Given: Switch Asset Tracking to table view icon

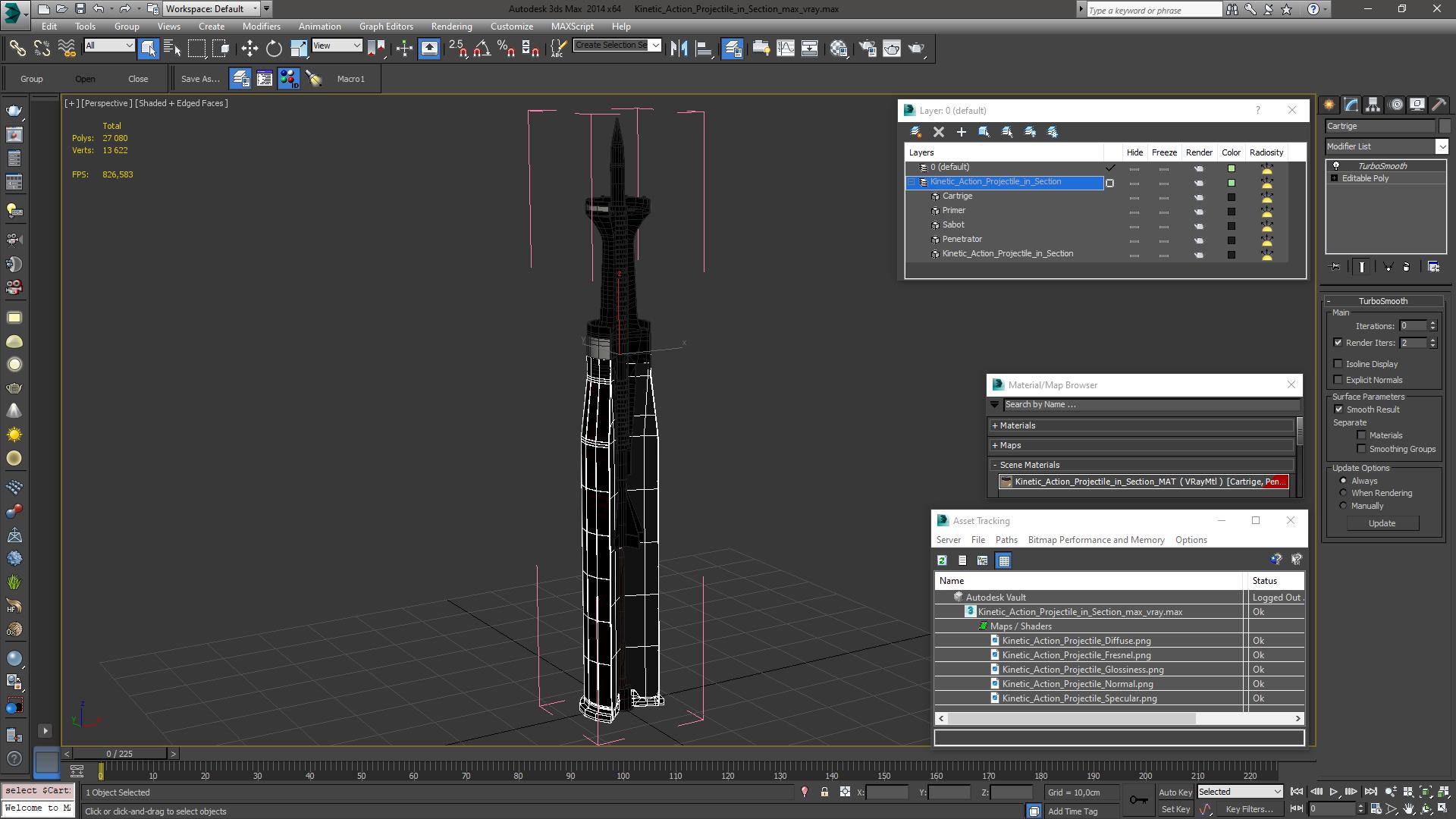Looking at the screenshot, I should point(1003,560).
